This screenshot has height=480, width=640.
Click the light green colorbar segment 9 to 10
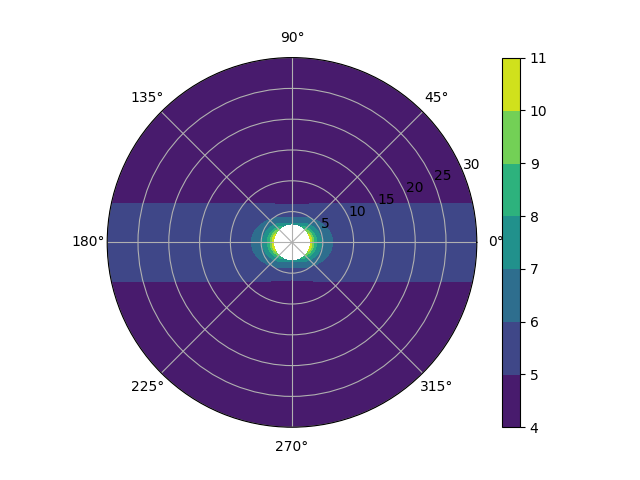(511, 138)
